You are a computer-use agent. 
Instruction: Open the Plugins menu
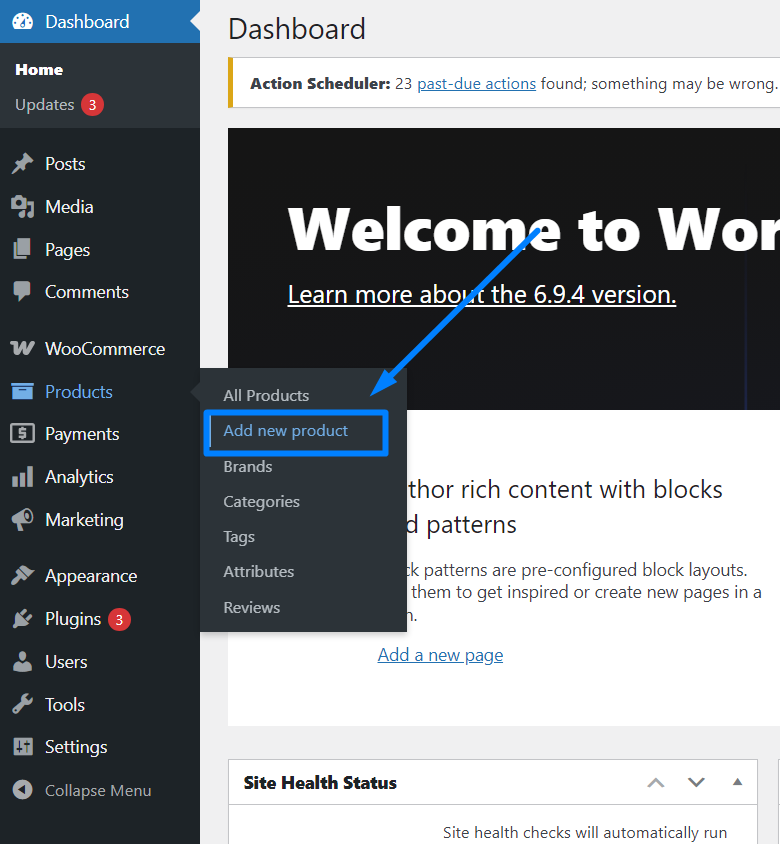pyautogui.click(x=73, y=619)
